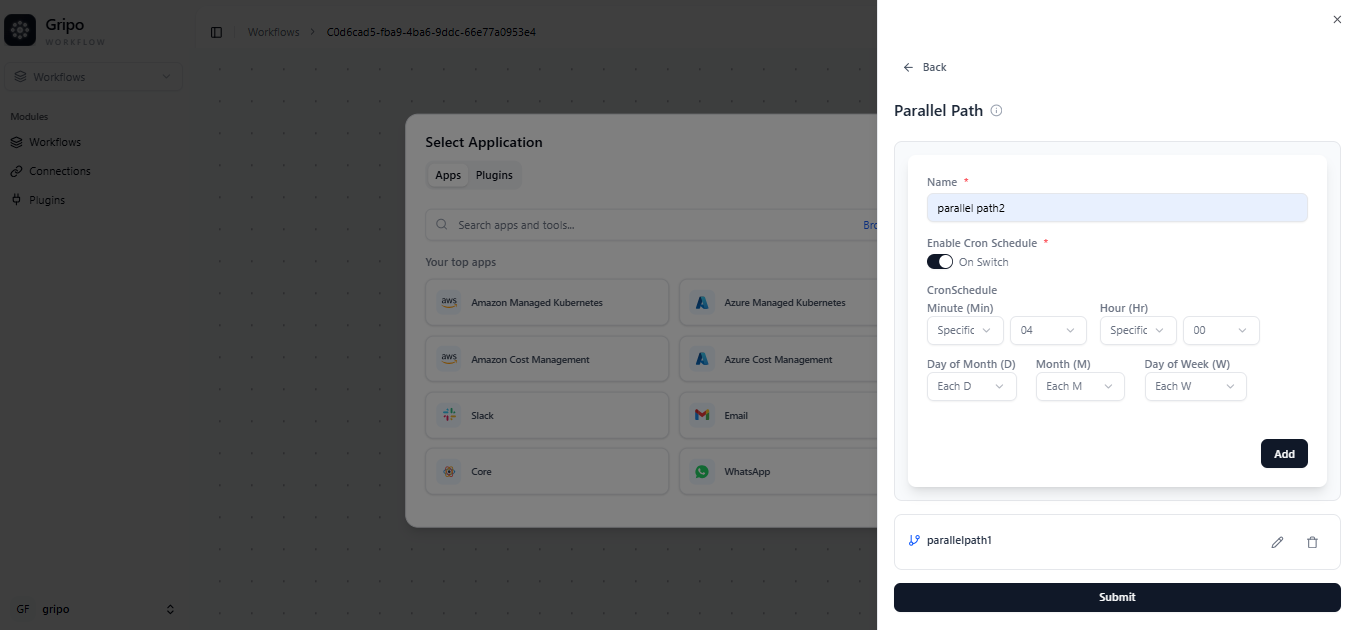Expand the Day of Week dropdown

click(x=1195, y=386)
